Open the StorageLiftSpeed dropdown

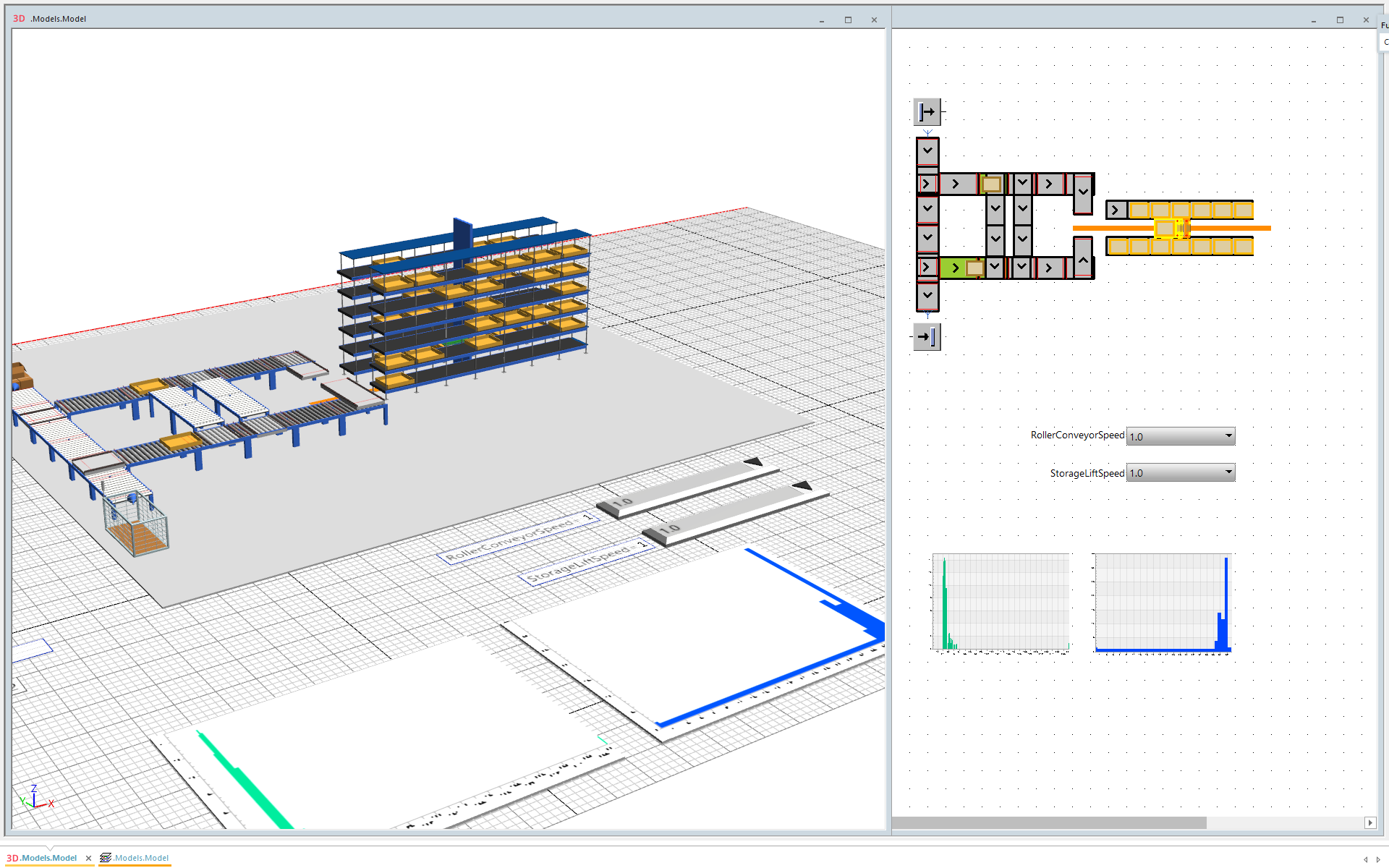[1228, 472]
